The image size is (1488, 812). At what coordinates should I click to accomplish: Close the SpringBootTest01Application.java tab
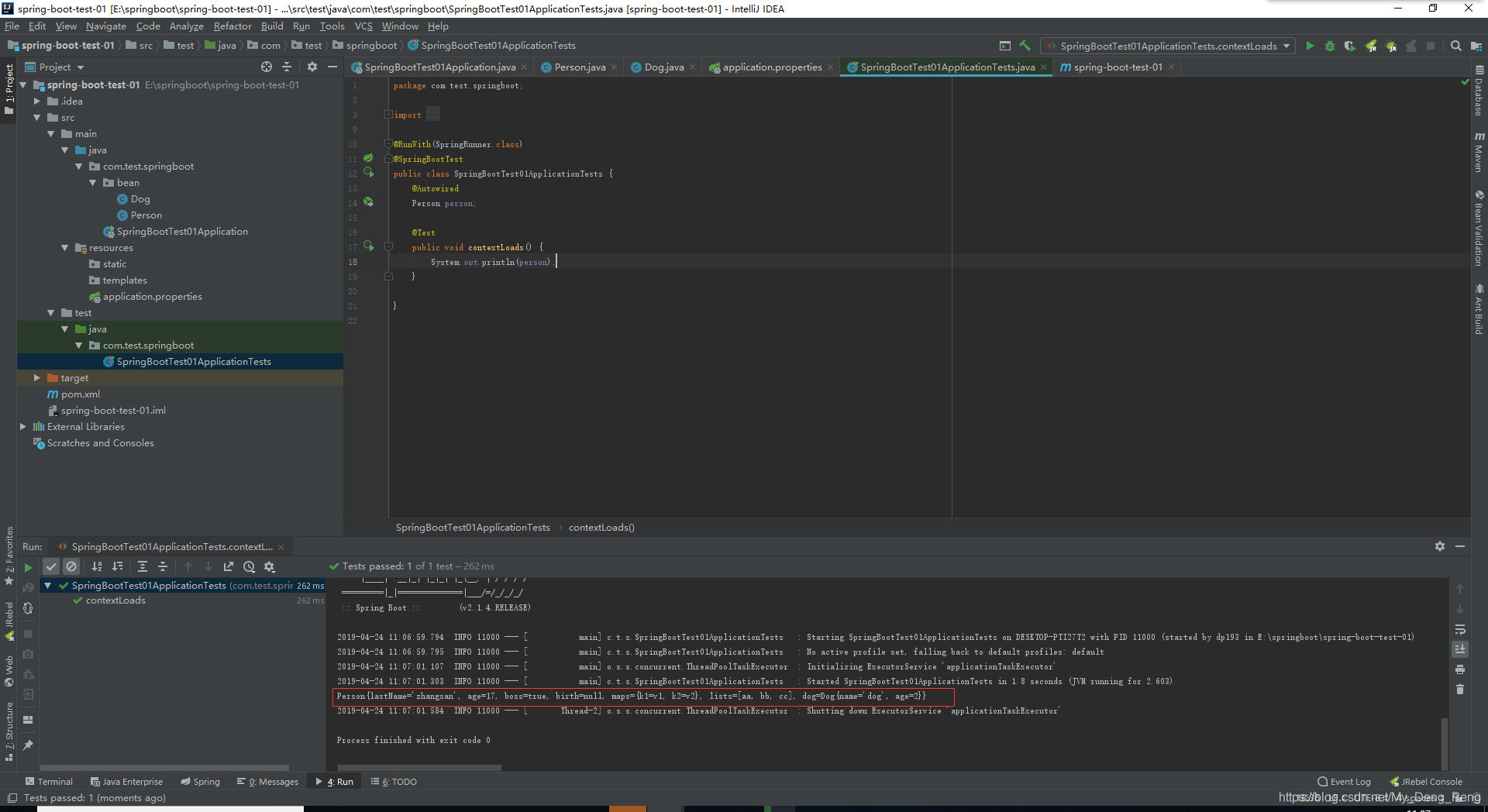click(x=525, y=67)
